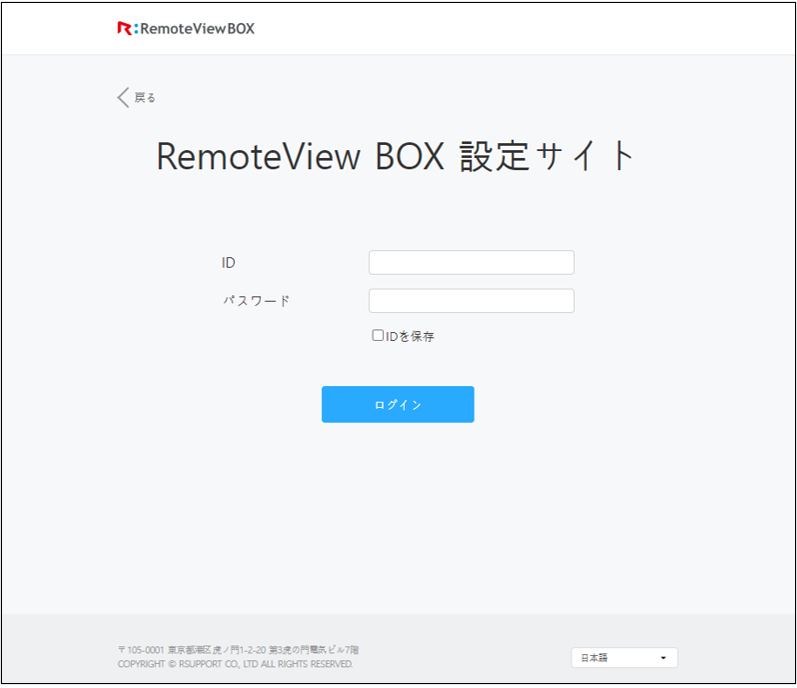
Task: Go back using the 戻る link
Action: (136, 97)
